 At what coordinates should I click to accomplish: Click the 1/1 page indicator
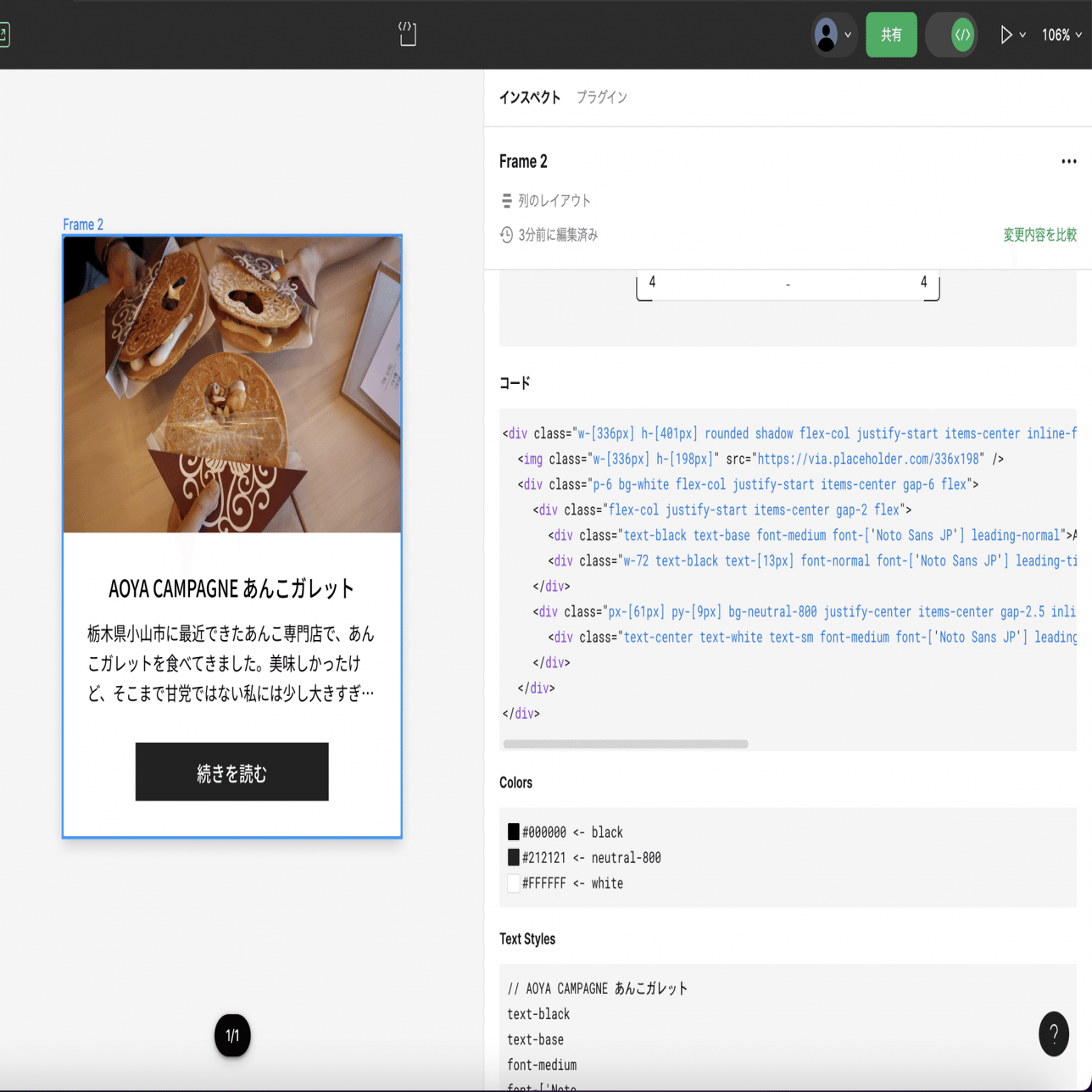232,1035
